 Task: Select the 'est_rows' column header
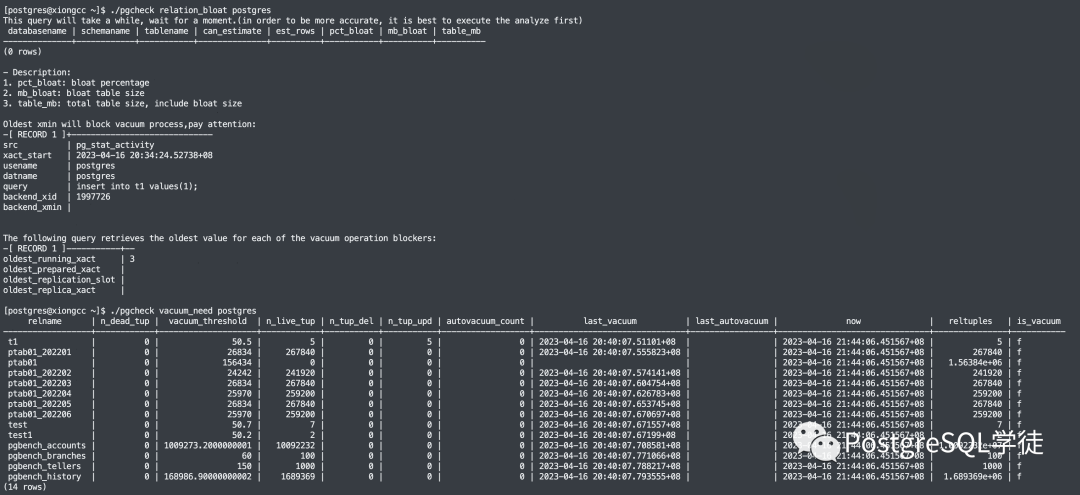295,31
